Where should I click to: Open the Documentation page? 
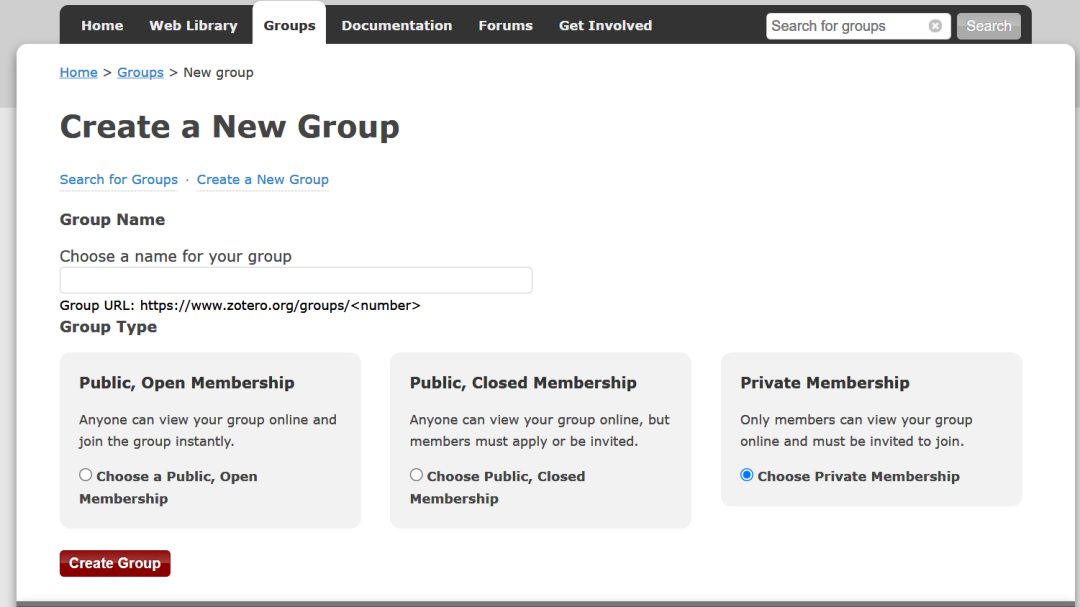coord(396,25)
